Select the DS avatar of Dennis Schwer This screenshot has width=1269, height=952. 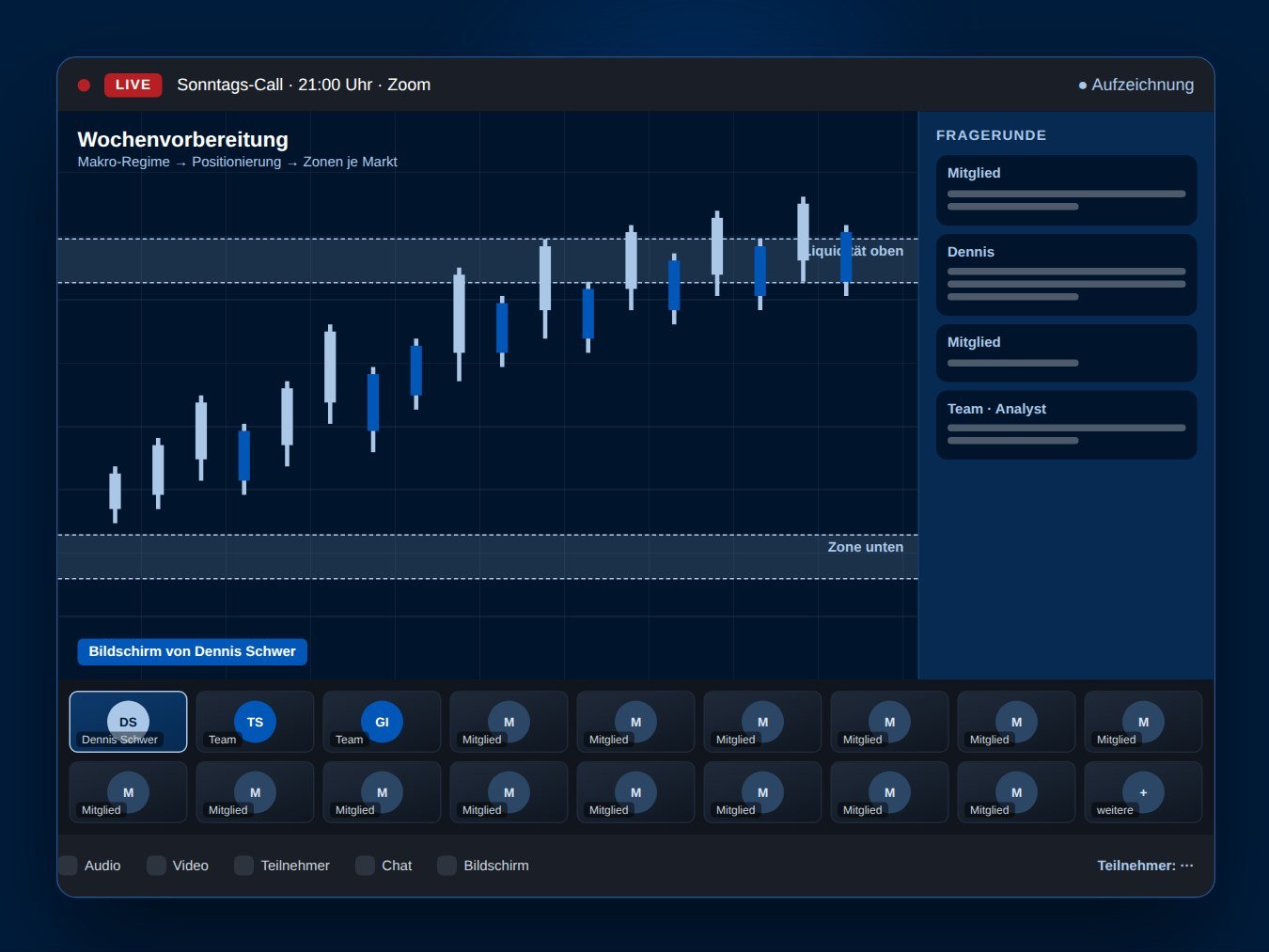click(x=128, y=722)
